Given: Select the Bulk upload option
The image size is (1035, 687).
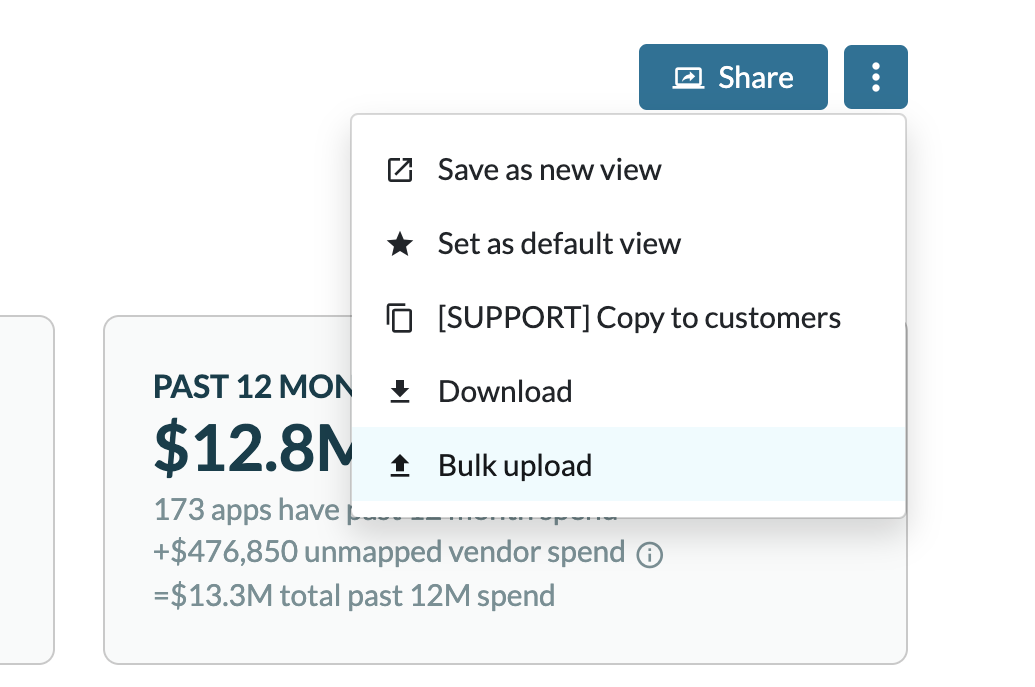Looking at the screenshot, I should tap(514, 465).
